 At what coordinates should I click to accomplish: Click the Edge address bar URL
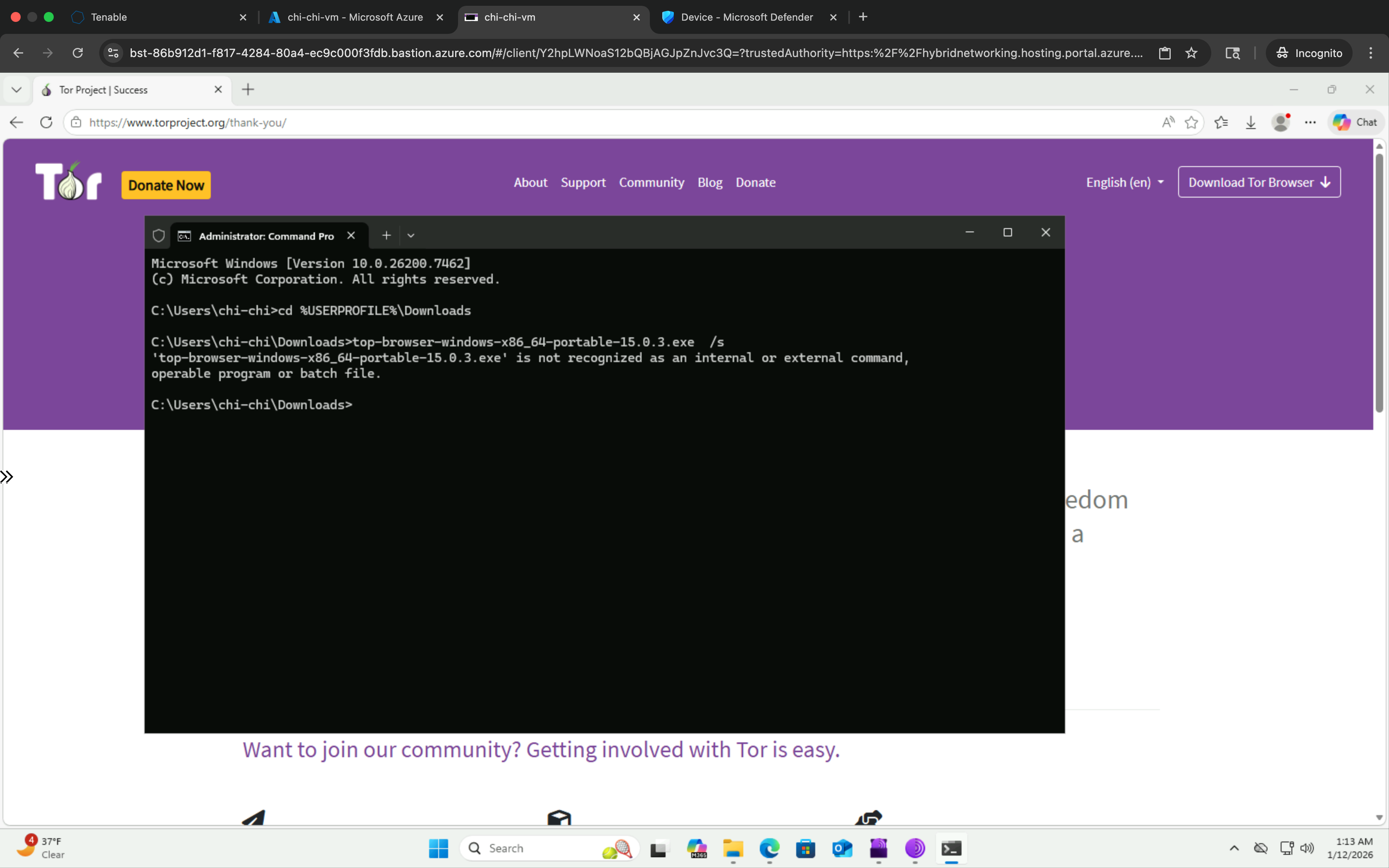click(x=188, y=122)
